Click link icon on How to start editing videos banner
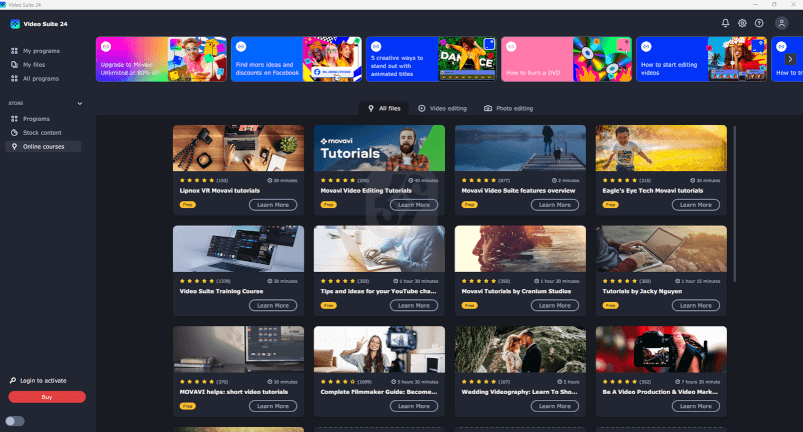803x432 pixels. [x=646, y=47]
